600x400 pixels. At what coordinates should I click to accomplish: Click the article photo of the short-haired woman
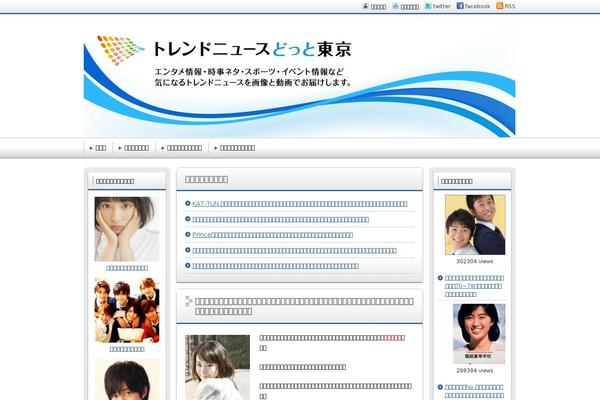[217, 367]
